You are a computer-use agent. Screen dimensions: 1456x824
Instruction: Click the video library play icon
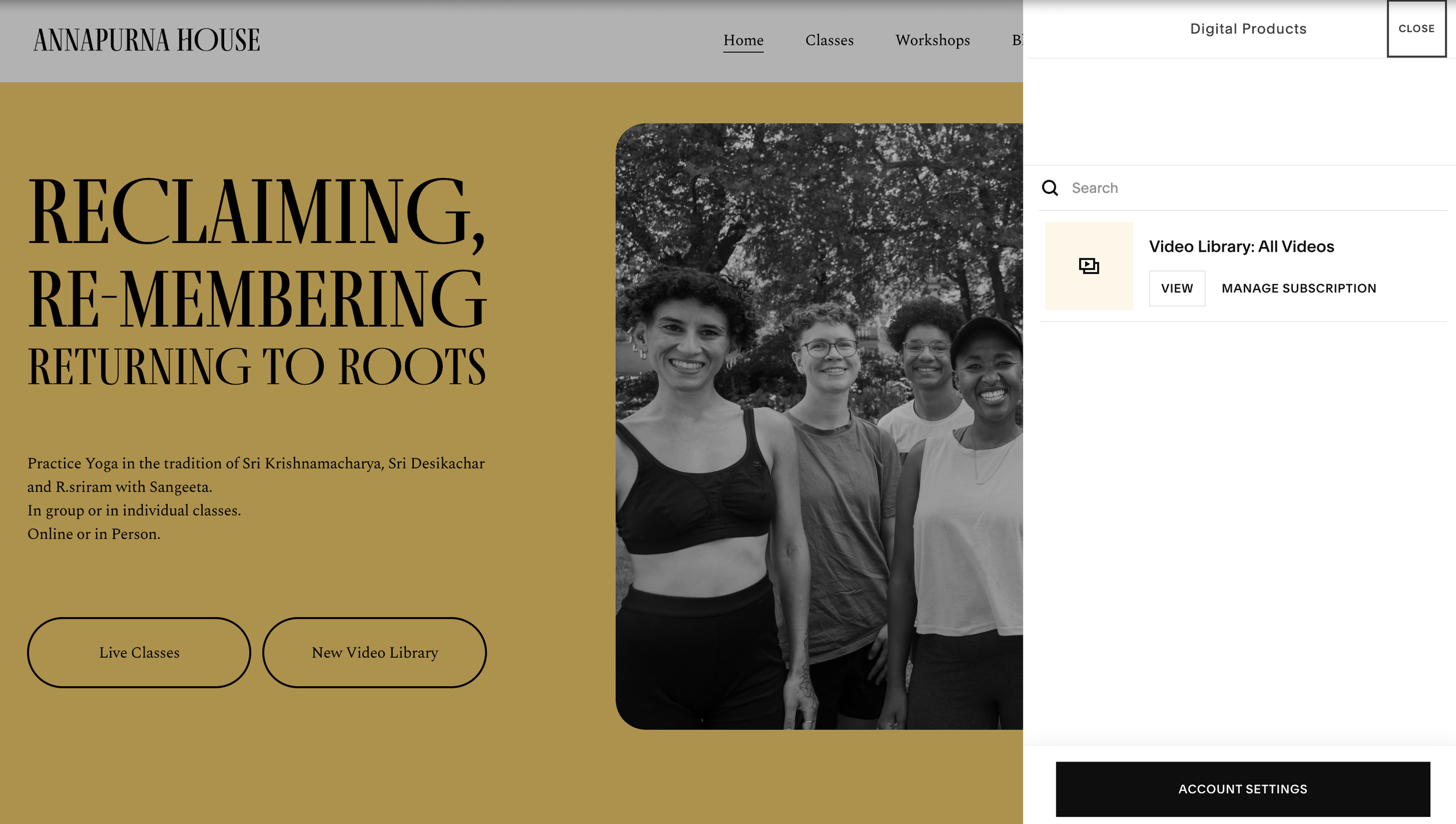[x=1088, y=266]
